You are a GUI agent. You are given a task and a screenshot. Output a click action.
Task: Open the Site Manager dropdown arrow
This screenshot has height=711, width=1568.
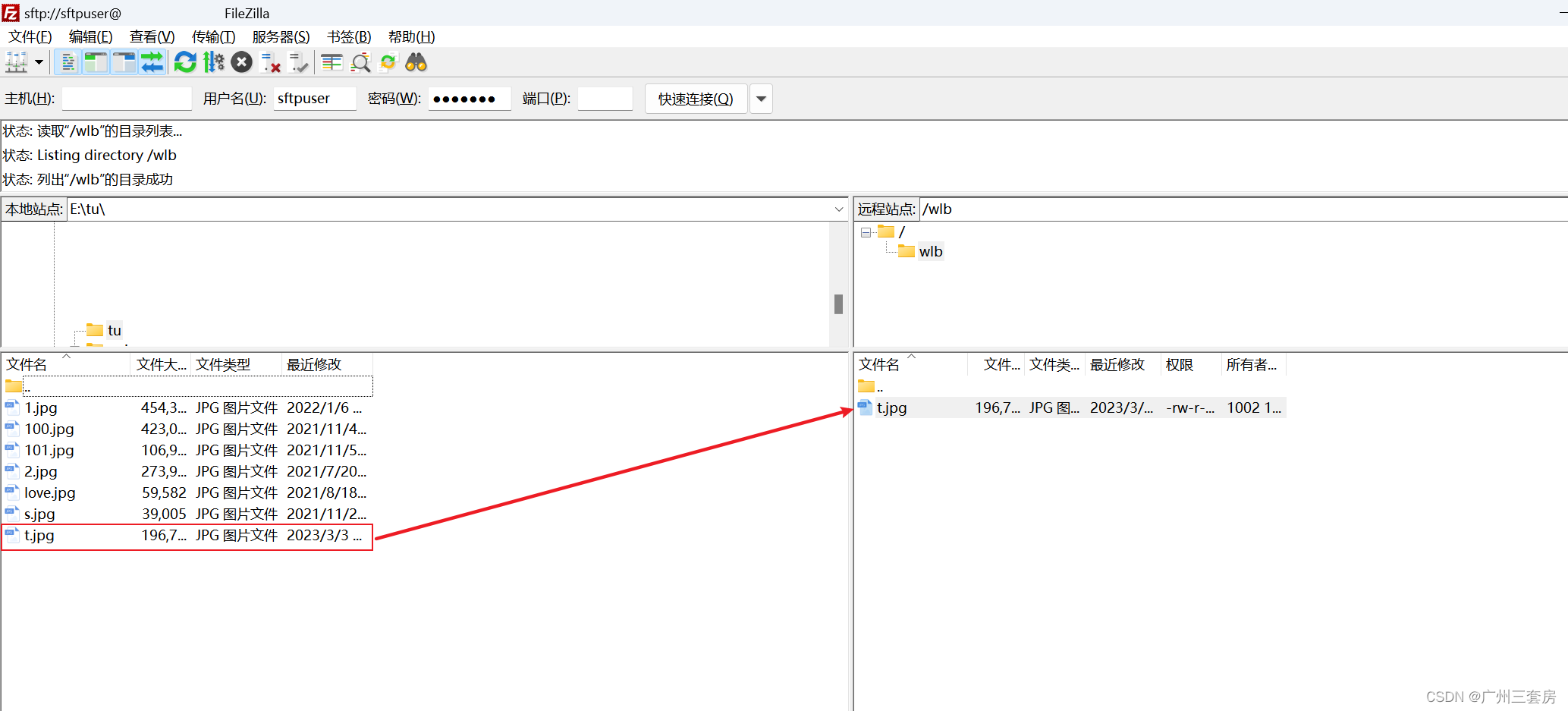tap(39, 62)
